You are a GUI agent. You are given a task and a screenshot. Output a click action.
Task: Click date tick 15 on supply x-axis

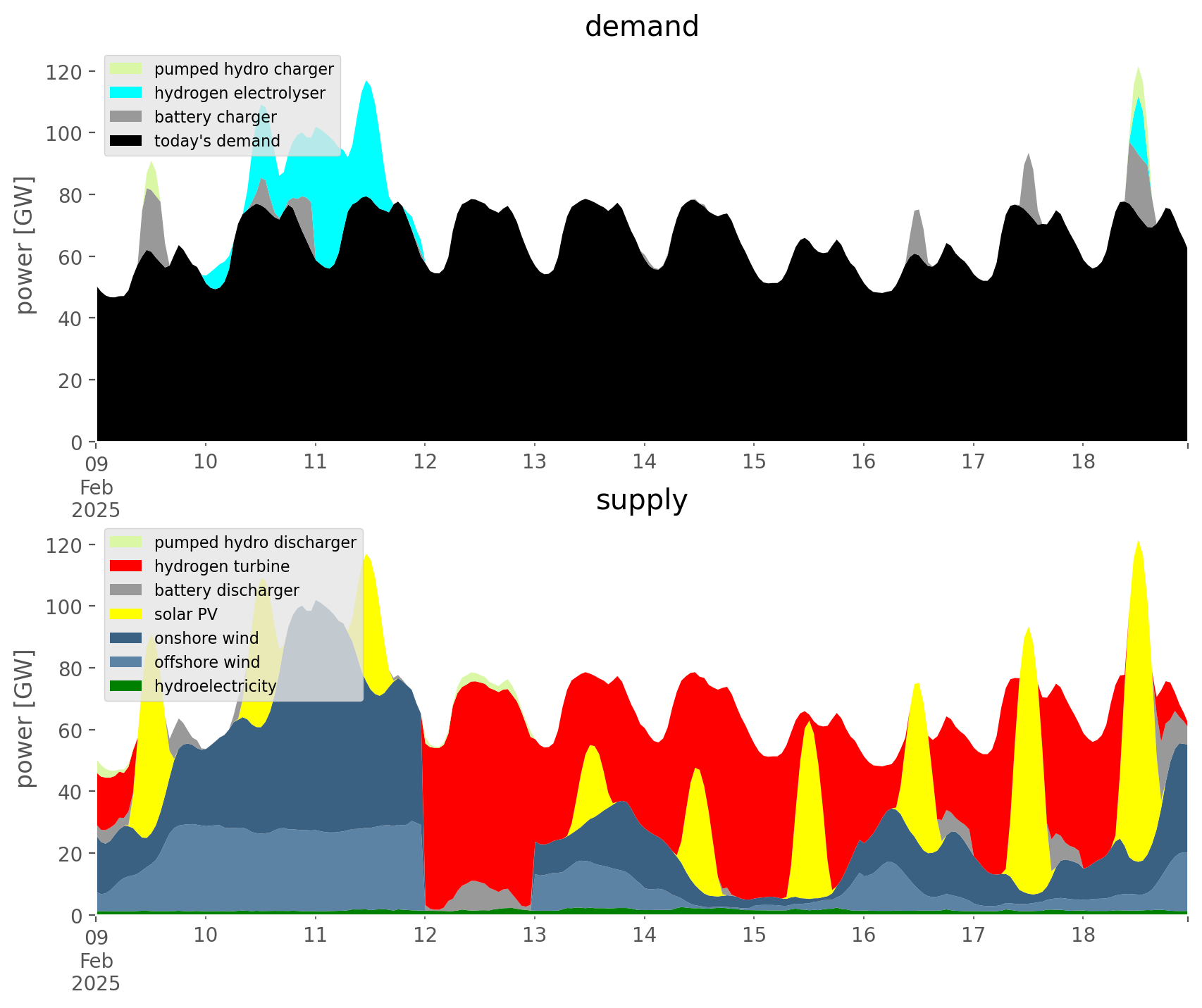pos(754,935)
